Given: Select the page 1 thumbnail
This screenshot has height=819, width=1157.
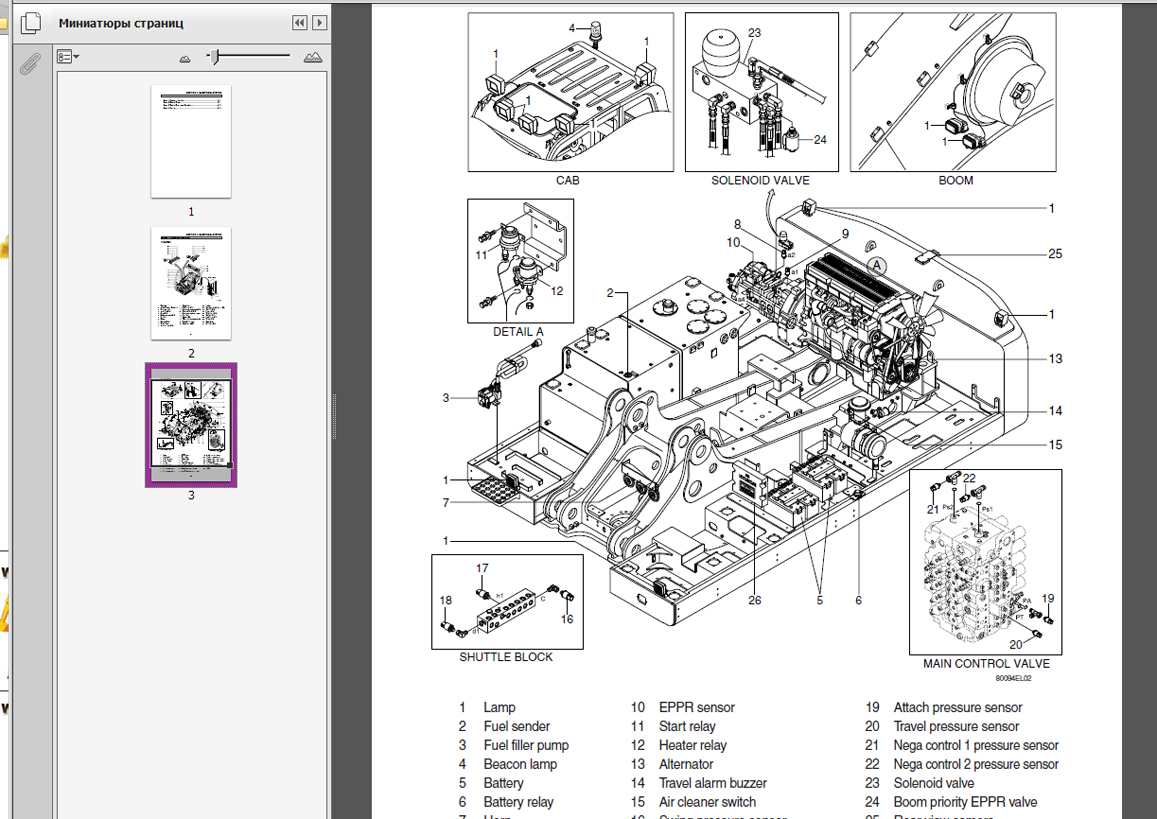Looking at the screenshot, I should click(191, 141).
